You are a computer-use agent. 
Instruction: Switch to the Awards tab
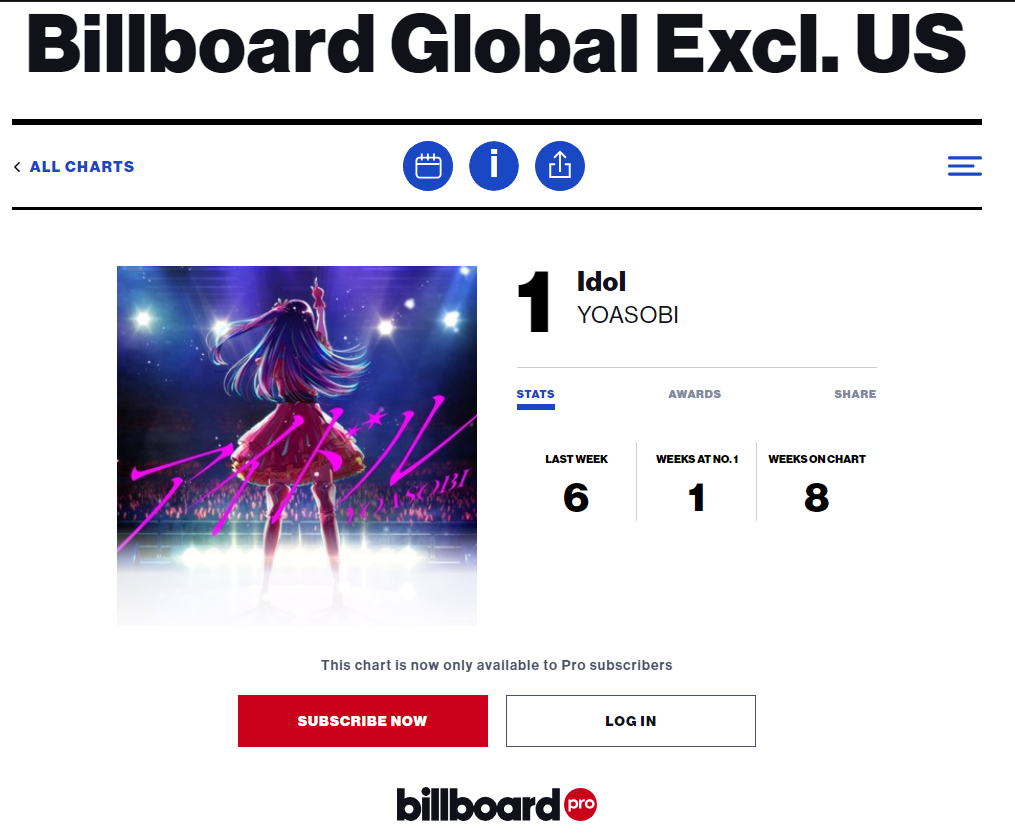tap(694, 394)
